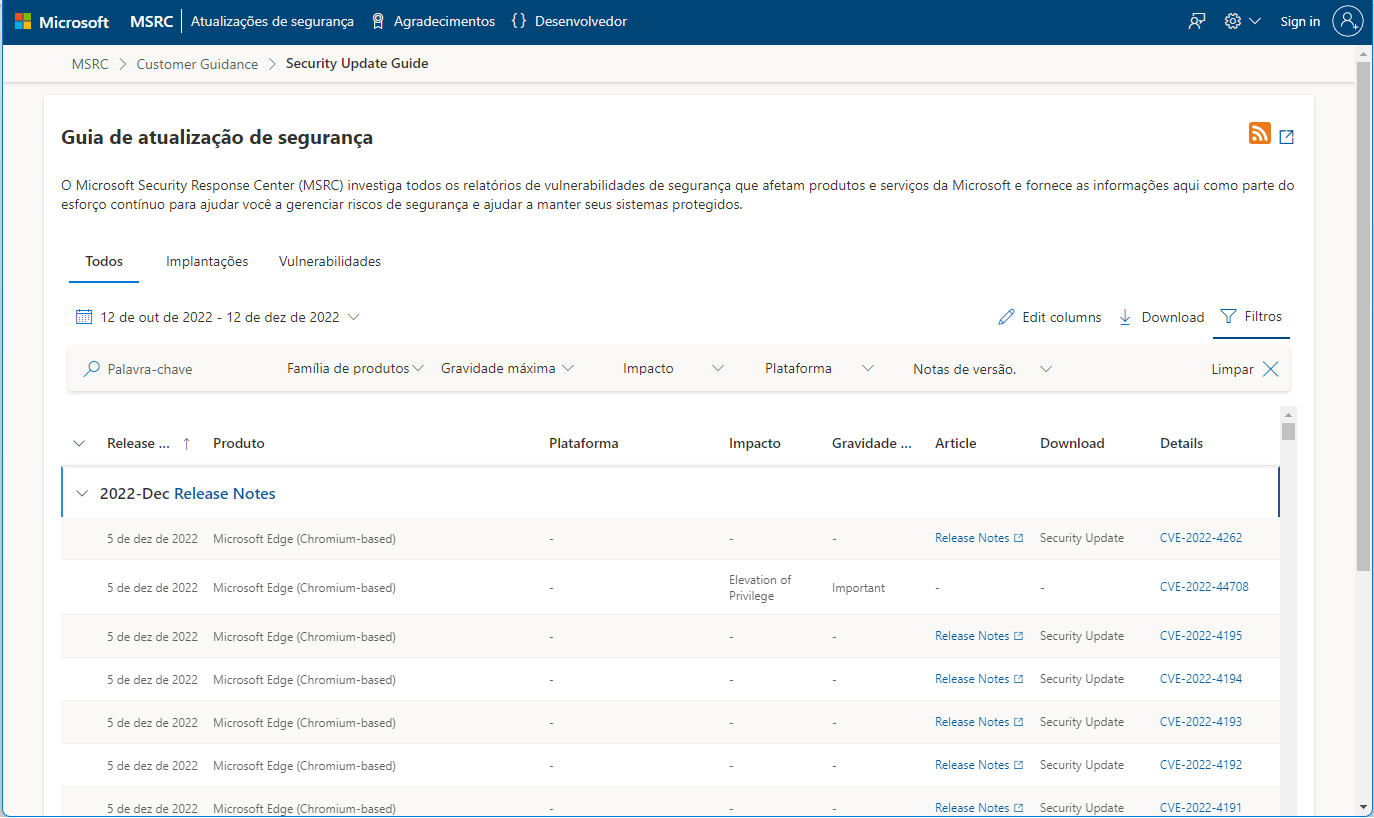This screenshot has height=818, width=1374.
Task: Open the Impacto filter dropdown
Action: tap(673, 368)
